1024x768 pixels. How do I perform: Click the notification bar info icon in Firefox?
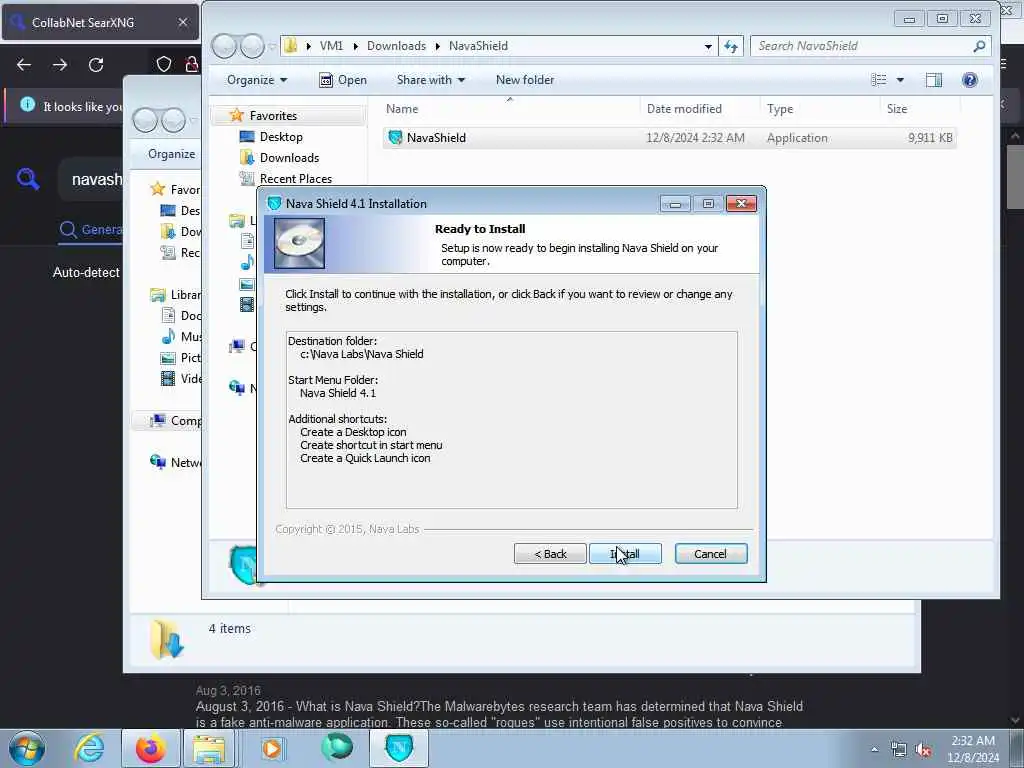[x=27, y=104]
